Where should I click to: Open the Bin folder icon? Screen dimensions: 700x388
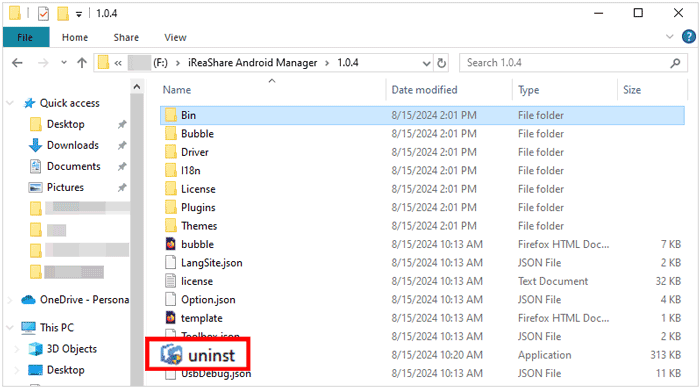pyautogui.click(x=171, y=115)
